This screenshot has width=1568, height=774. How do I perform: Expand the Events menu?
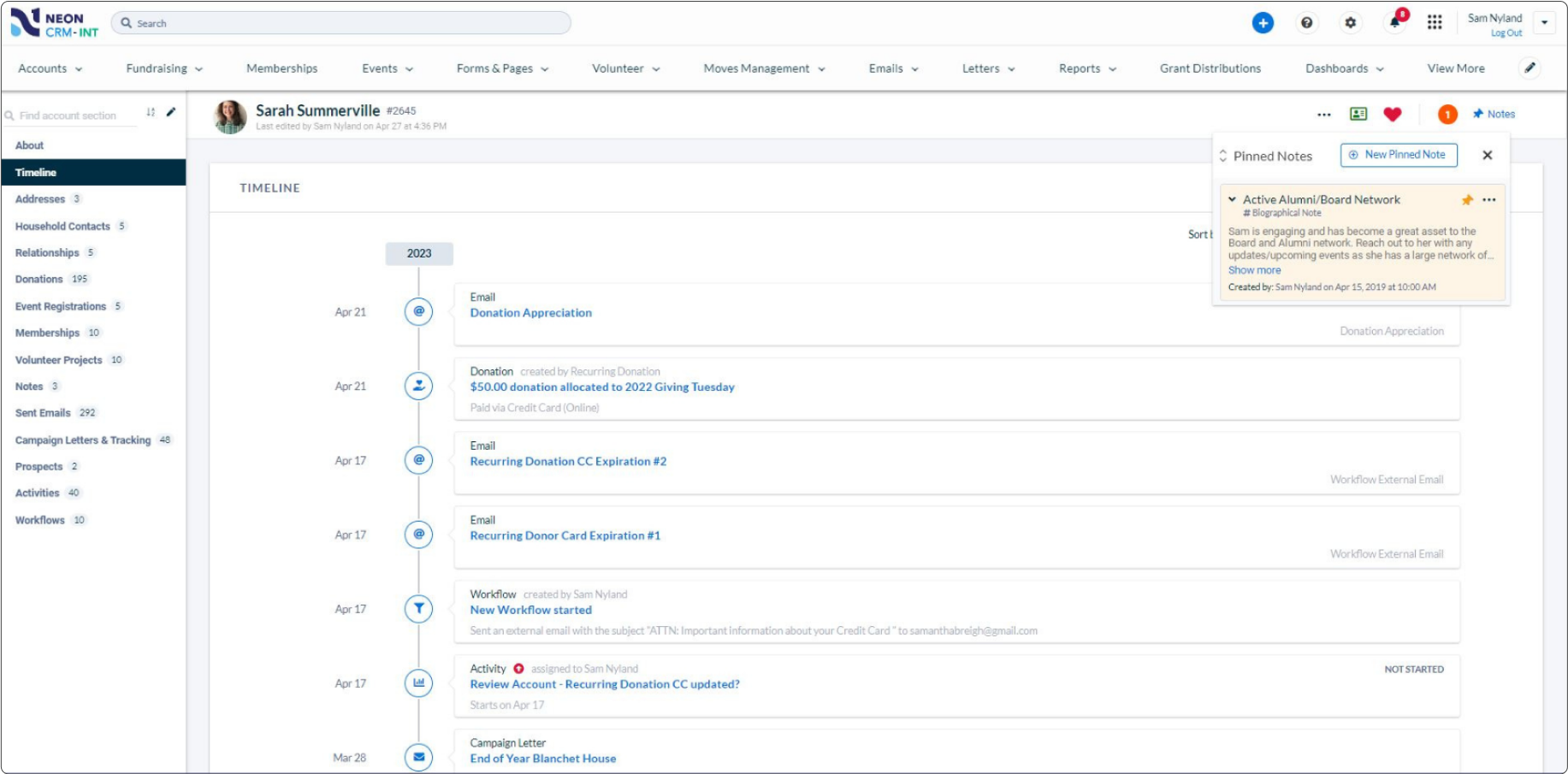pyautogui.click(x=388, y=68)
